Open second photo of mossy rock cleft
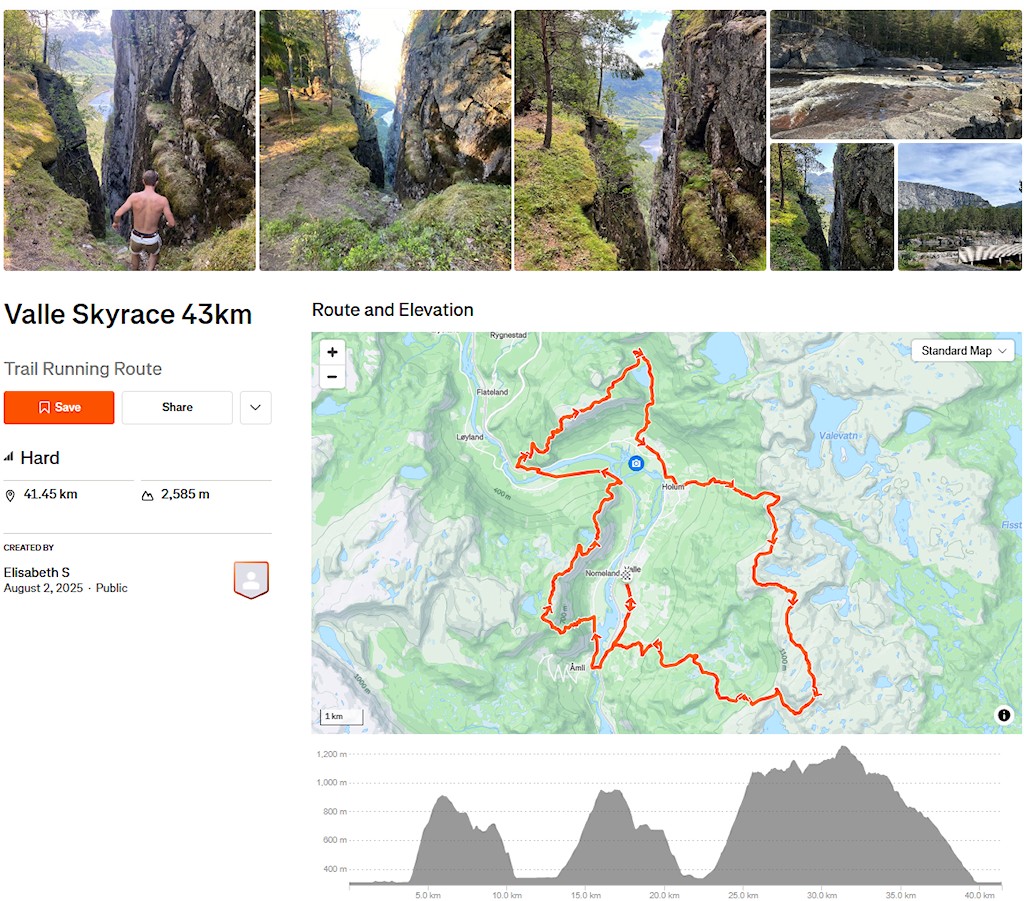Image resolution: width=1024 pixels, height=901 pixels. click(x=385, y=140)
